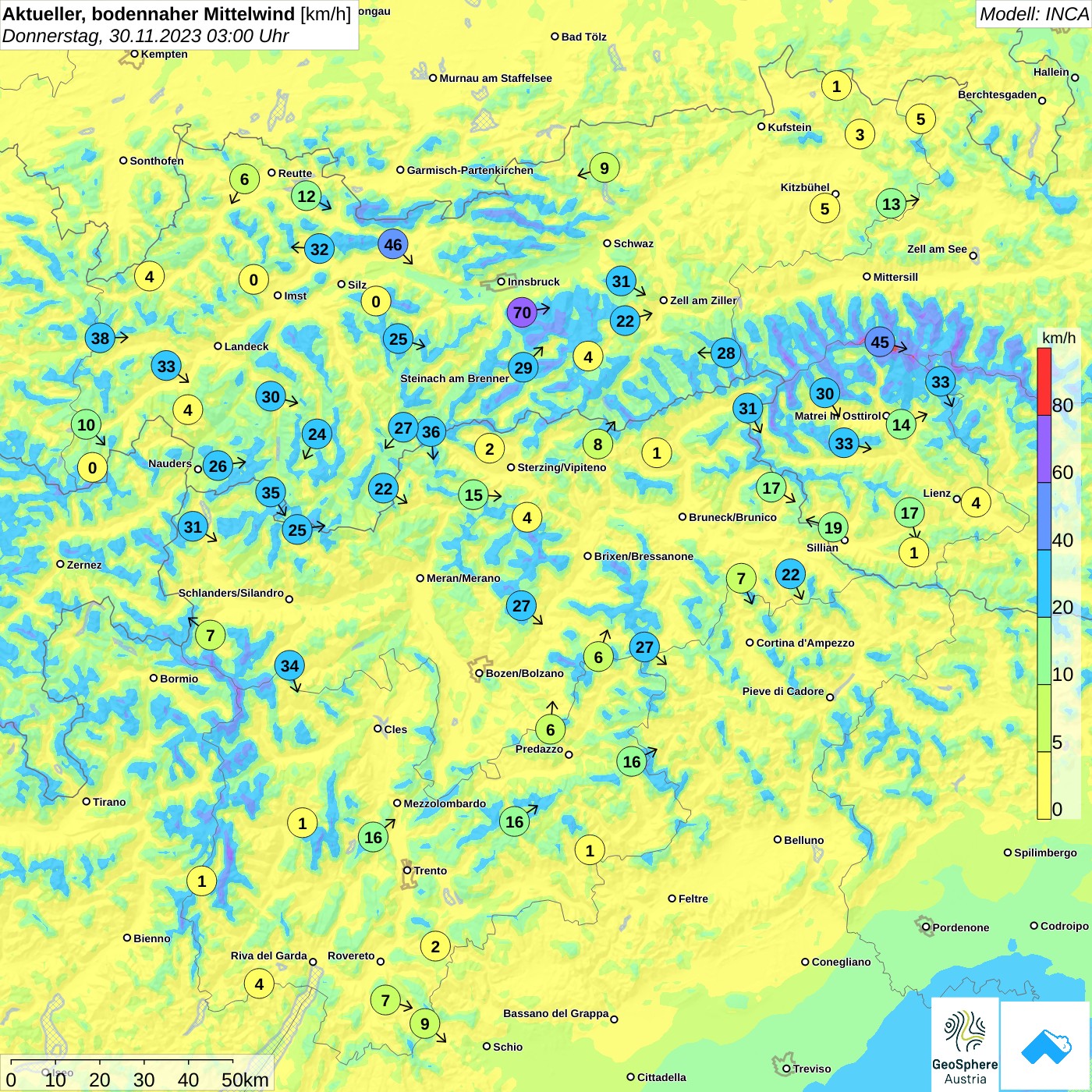Click the blue logo beside GeoSphere Austria
The image size is (1092, 1092).
(x=1045, y=1046)
